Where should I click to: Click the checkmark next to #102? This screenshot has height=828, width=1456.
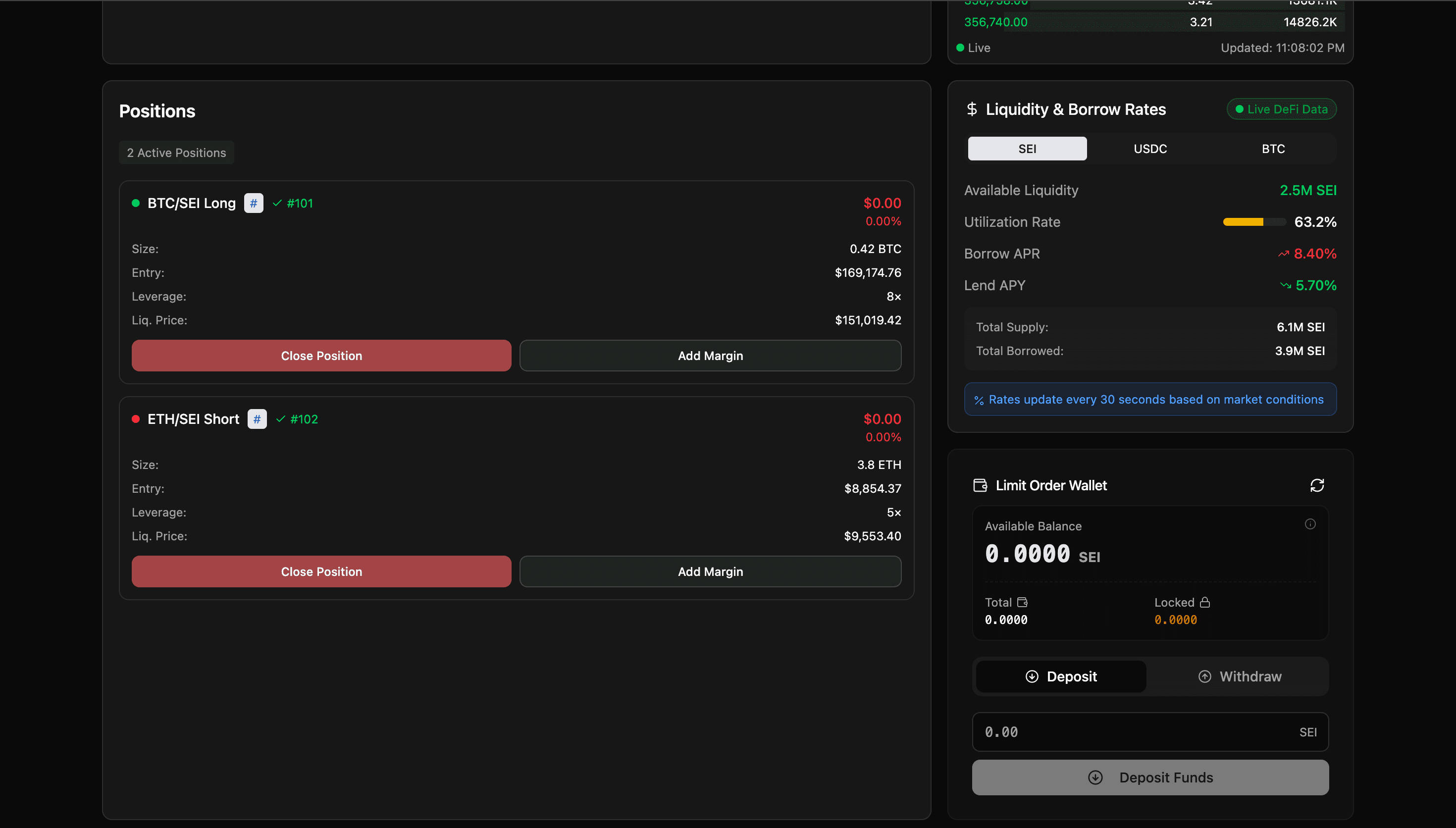click(280, 419)
